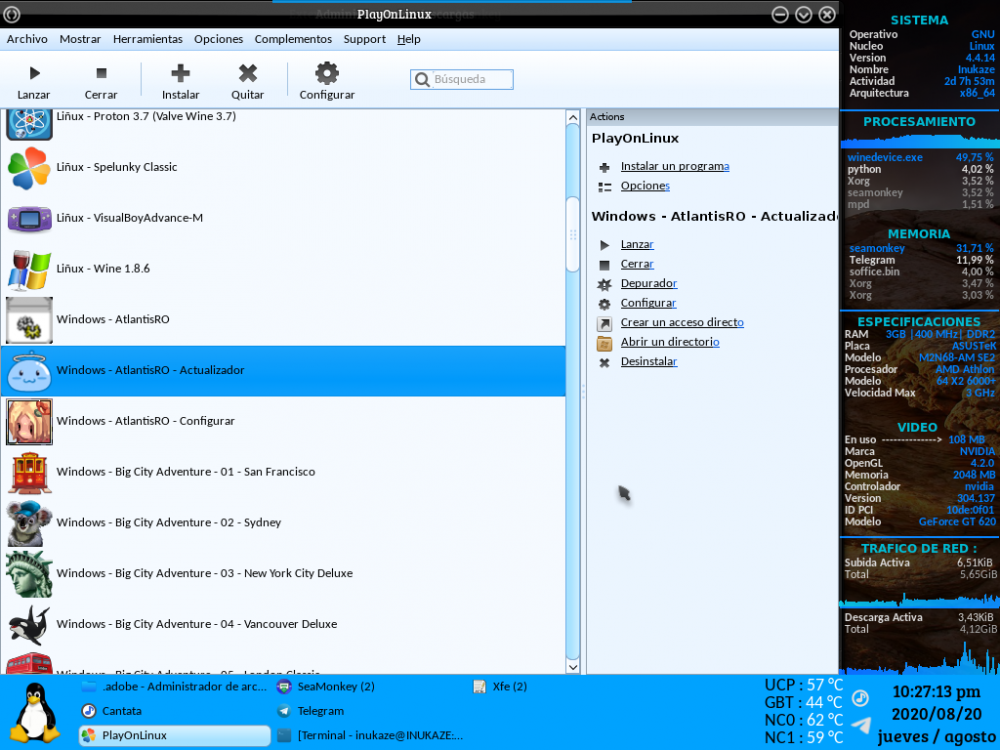Image resolution: width=1000 pixels, height=750 pixels.
Task: Select the Spelunky Classic game icon
Action: click(x=29, y=167)
